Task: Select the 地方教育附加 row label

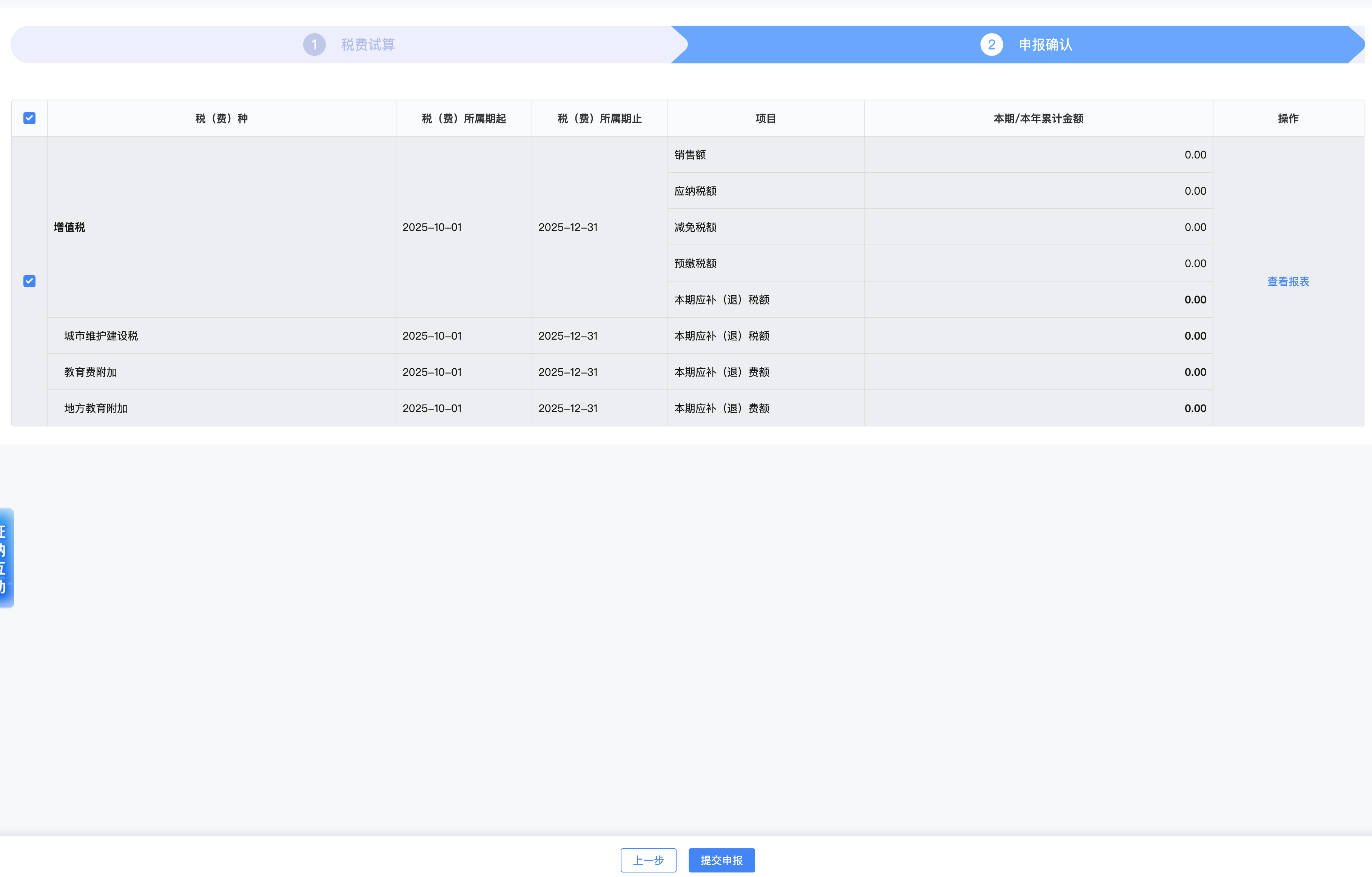Action: (96, 408)
